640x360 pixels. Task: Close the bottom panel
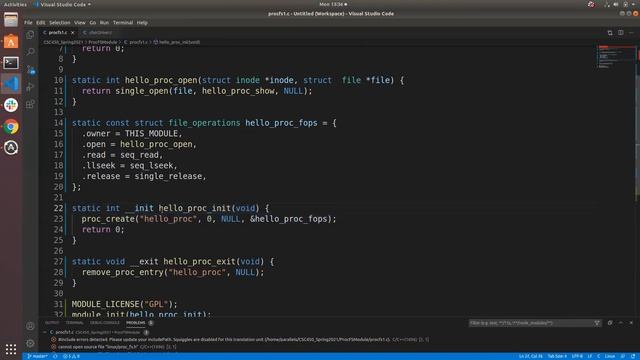(631, 323)
